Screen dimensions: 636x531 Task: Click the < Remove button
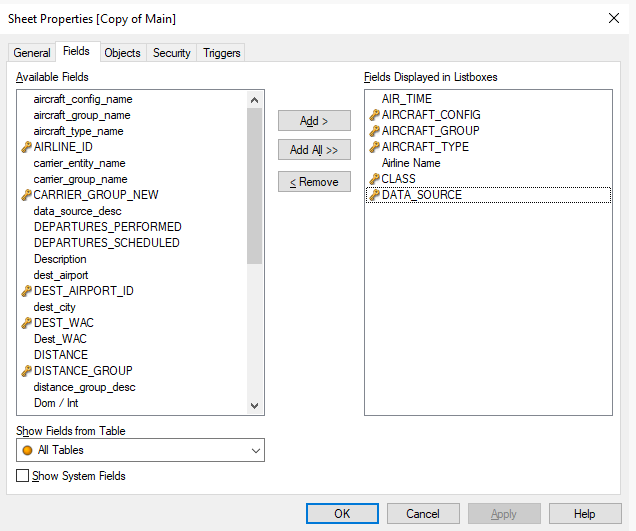pos(314,182)
